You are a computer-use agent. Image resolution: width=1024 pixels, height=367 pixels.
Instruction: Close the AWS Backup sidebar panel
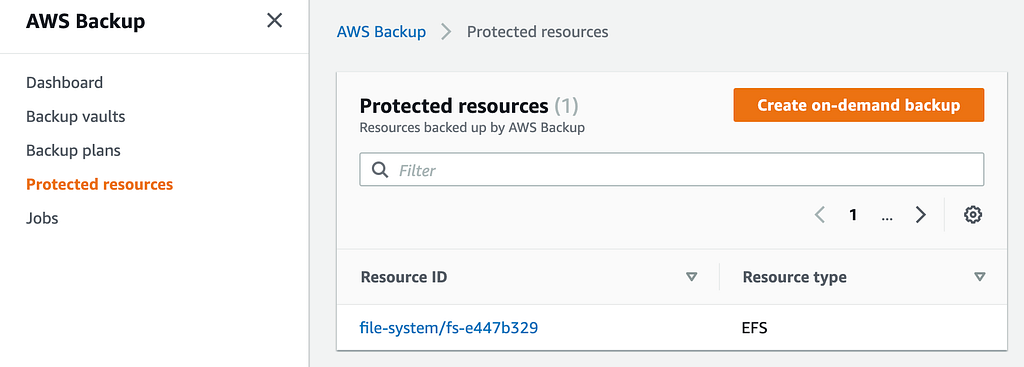(x=274, y=21)
